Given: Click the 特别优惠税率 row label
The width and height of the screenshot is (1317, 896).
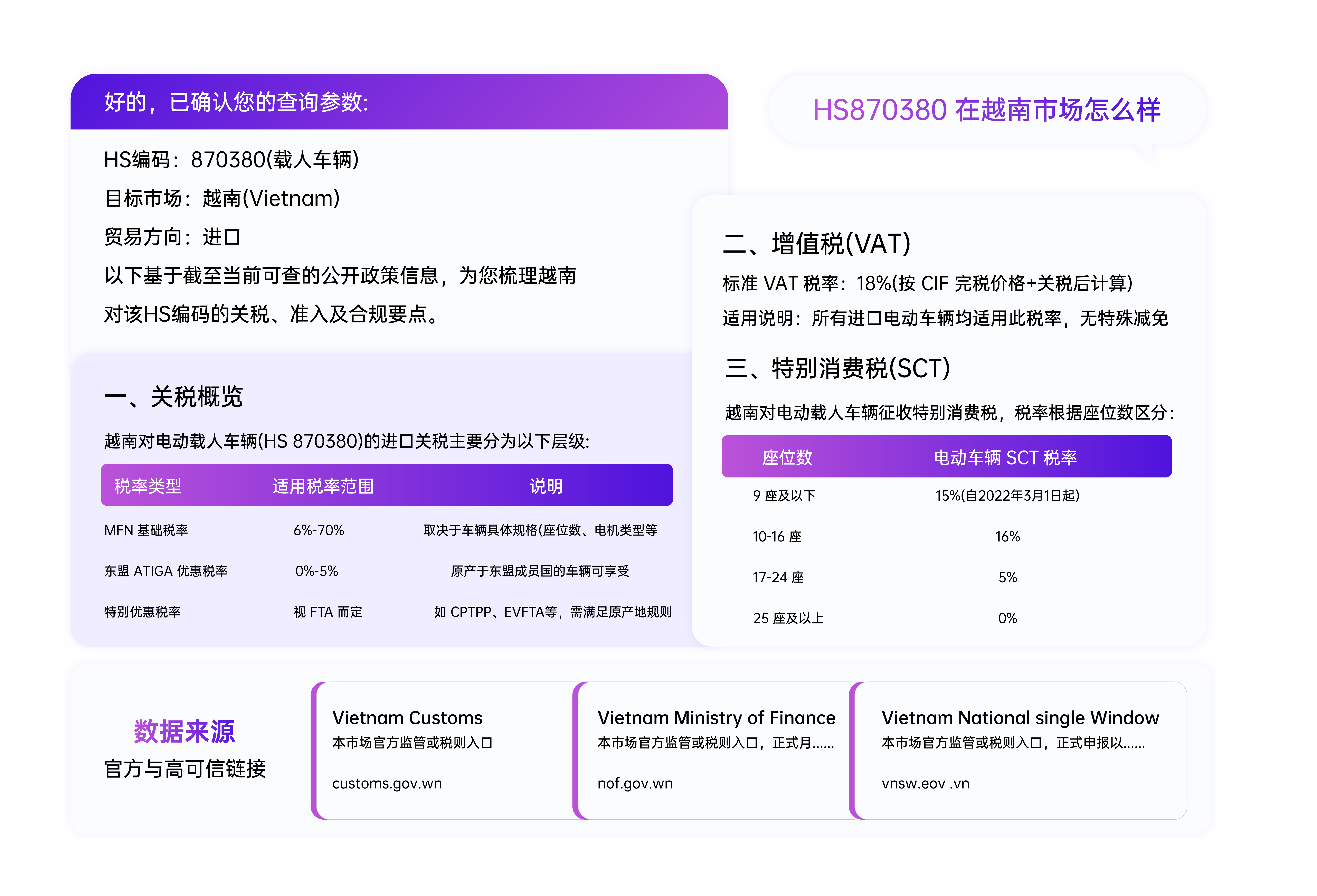Looking at the screenshot, I should tap(142, 612).
